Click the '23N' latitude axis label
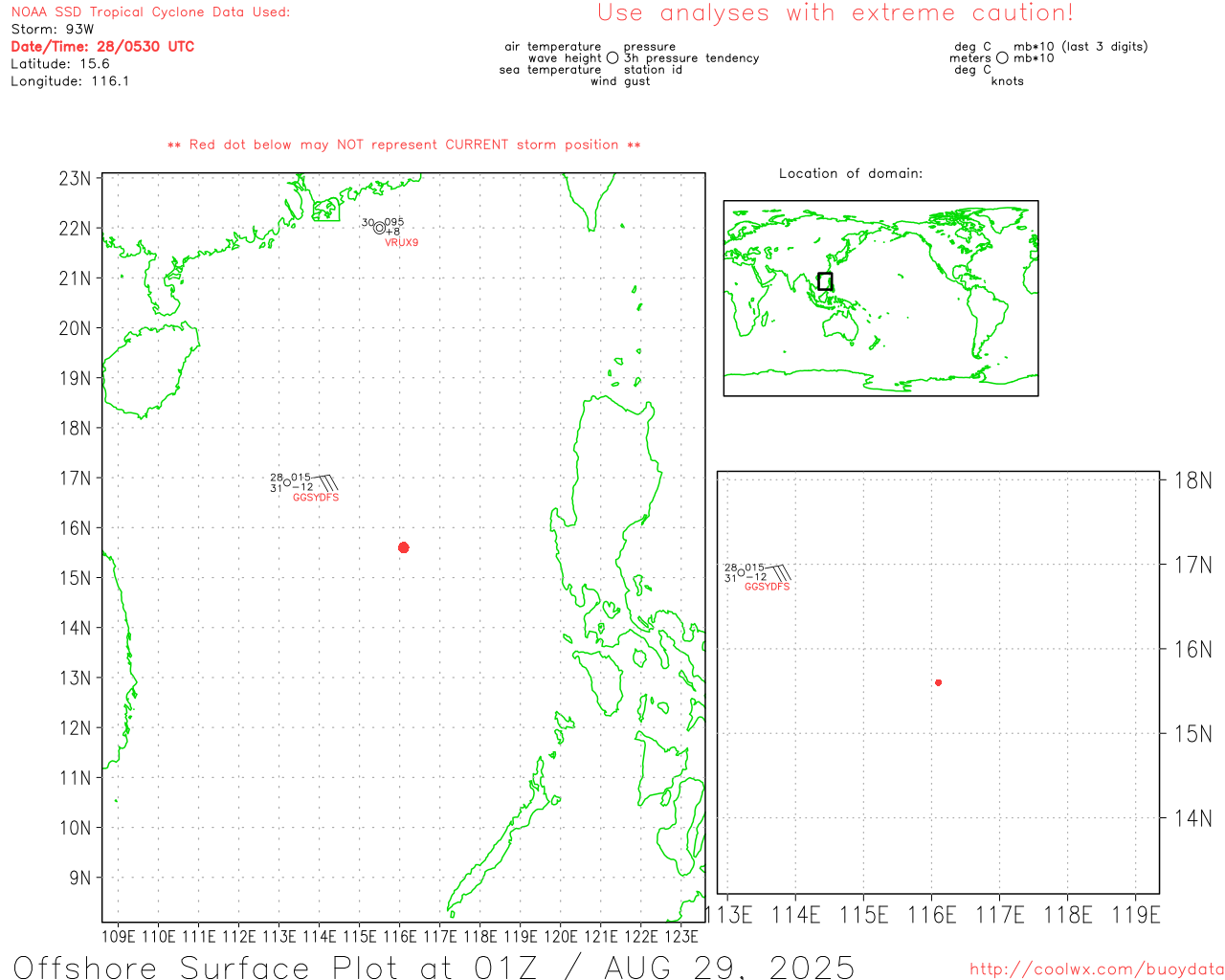The width and height of the screenshot is (1225, 980). pos(76,179)
